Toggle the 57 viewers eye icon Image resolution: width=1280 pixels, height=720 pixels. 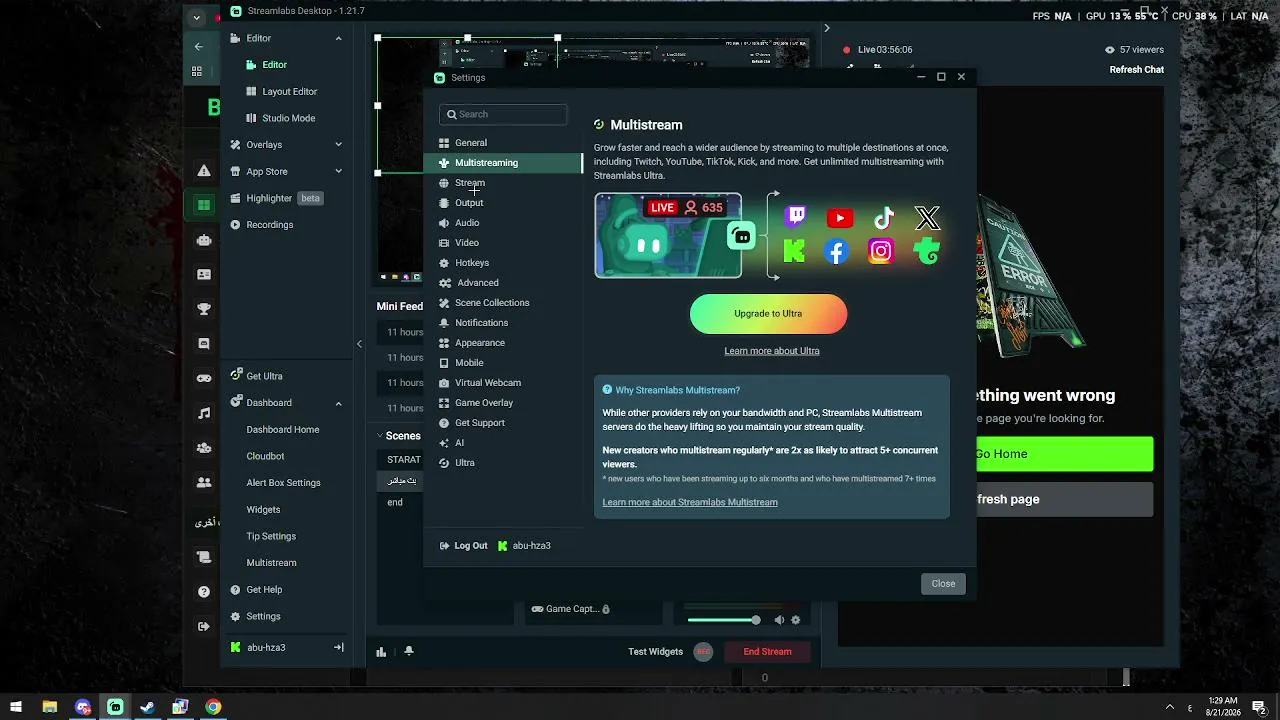(x=1110, y=50)
